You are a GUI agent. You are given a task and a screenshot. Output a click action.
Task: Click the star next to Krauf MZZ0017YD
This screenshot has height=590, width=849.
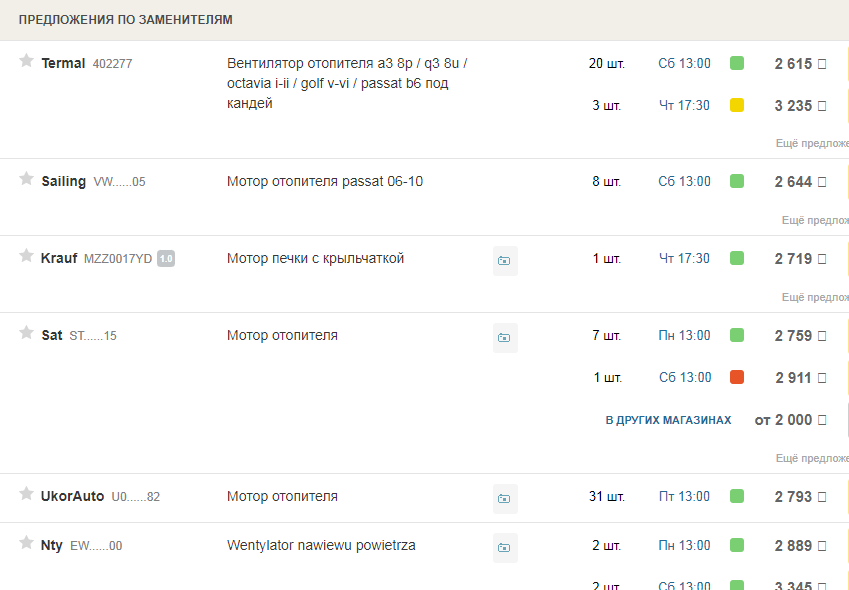click(27, 256)
